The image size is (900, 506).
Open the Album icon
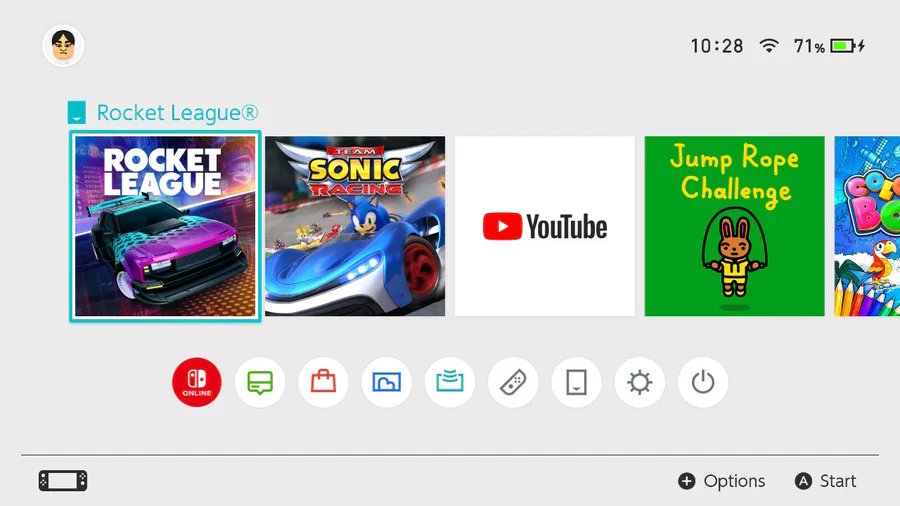point(386,382)
